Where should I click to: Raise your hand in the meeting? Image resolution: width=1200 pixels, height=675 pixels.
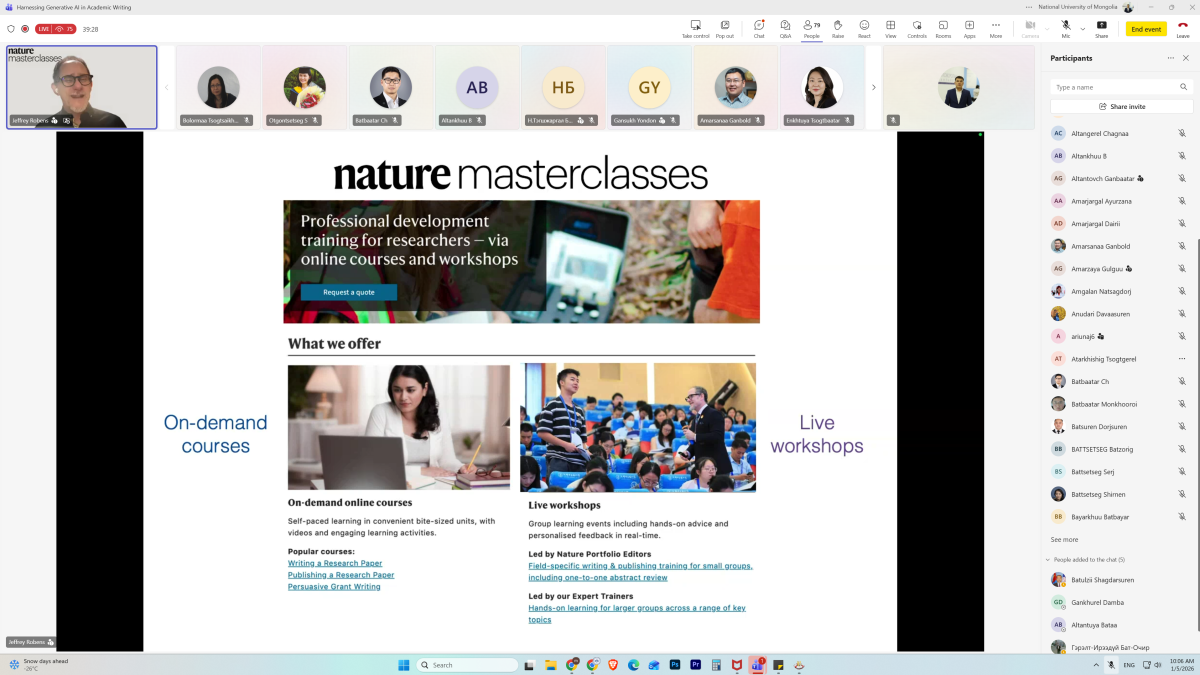point(838,28)
